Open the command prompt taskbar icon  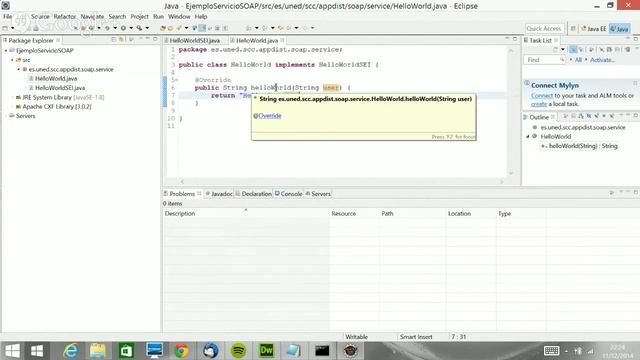coord(322,351)
